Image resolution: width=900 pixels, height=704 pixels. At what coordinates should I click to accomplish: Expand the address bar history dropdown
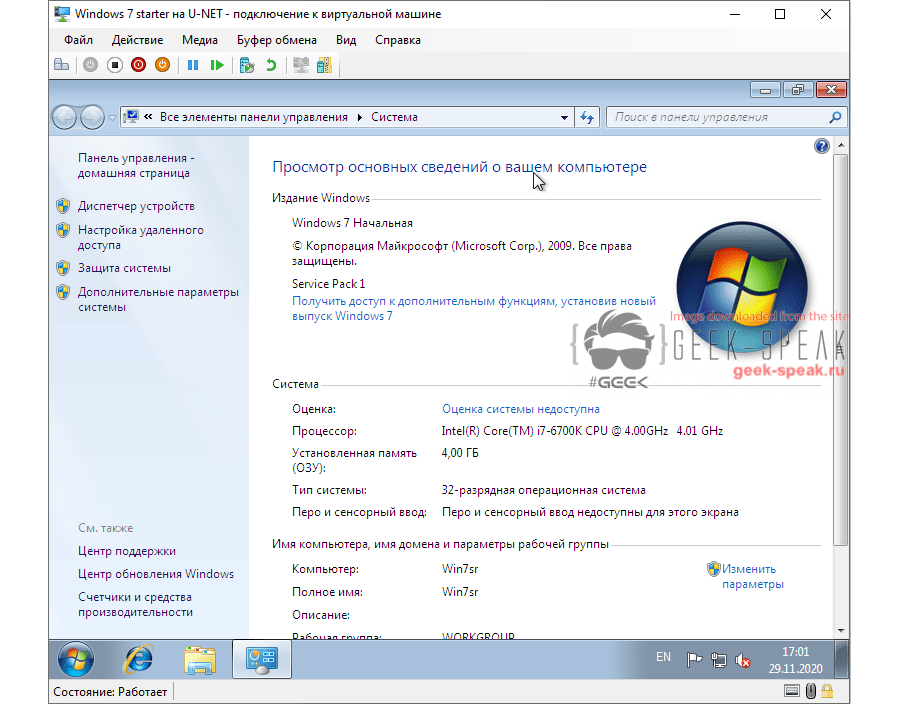point(564,118)
